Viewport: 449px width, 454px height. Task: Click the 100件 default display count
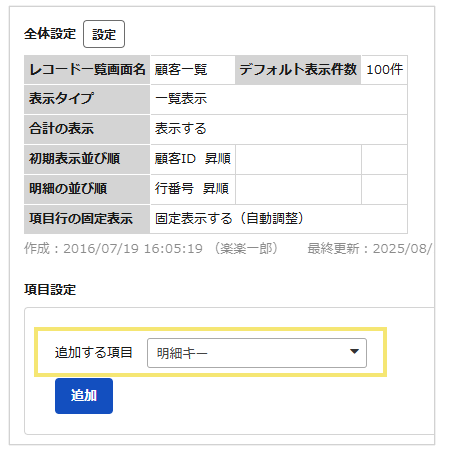385,70
